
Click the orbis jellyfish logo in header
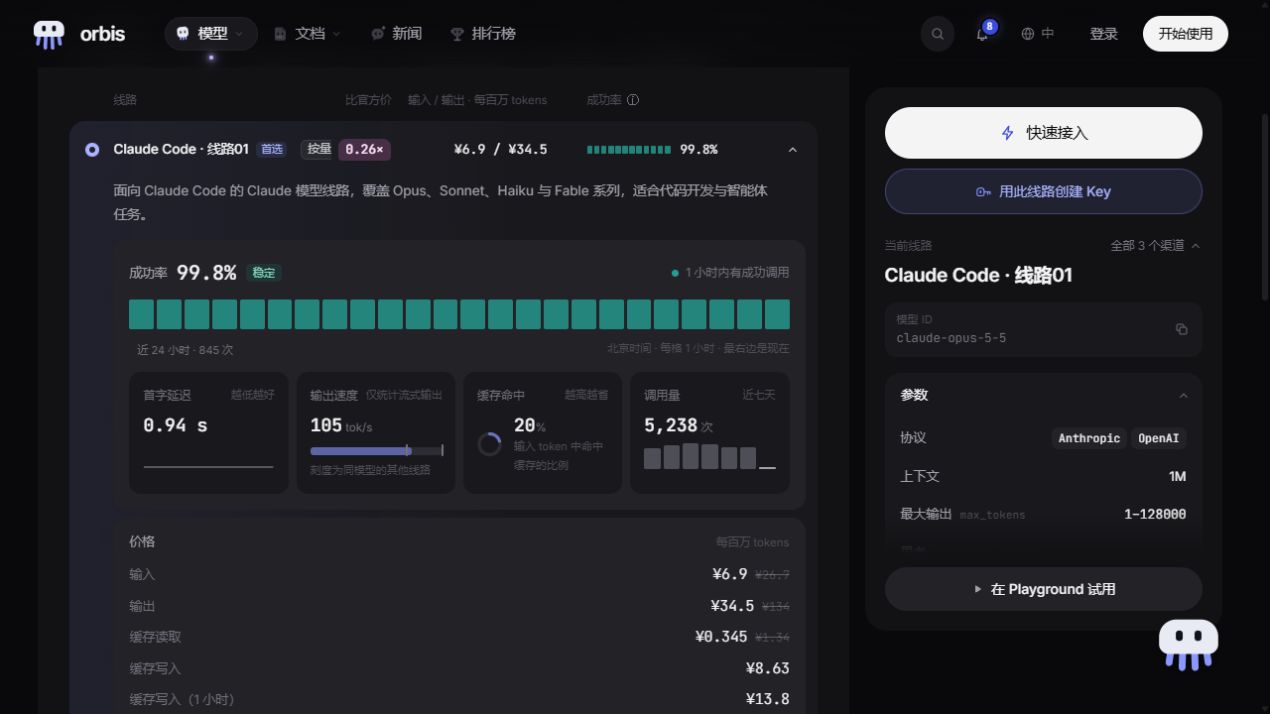[49, 34]
